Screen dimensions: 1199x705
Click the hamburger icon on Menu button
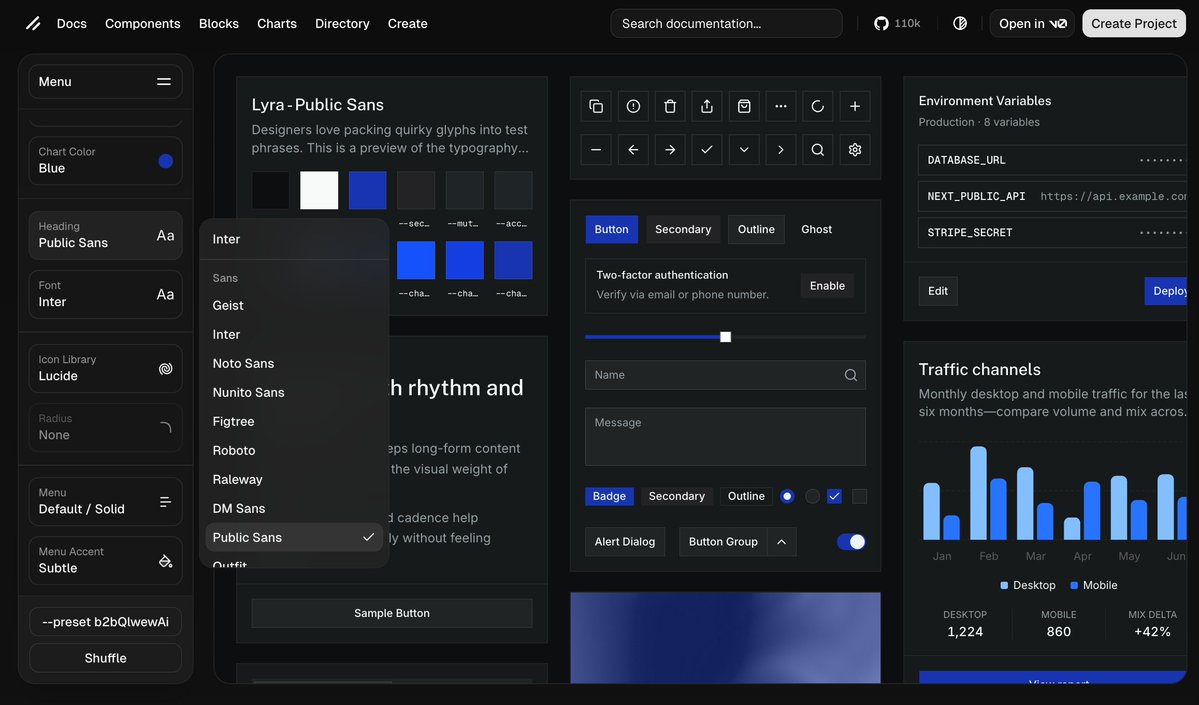tap(164, 82)
